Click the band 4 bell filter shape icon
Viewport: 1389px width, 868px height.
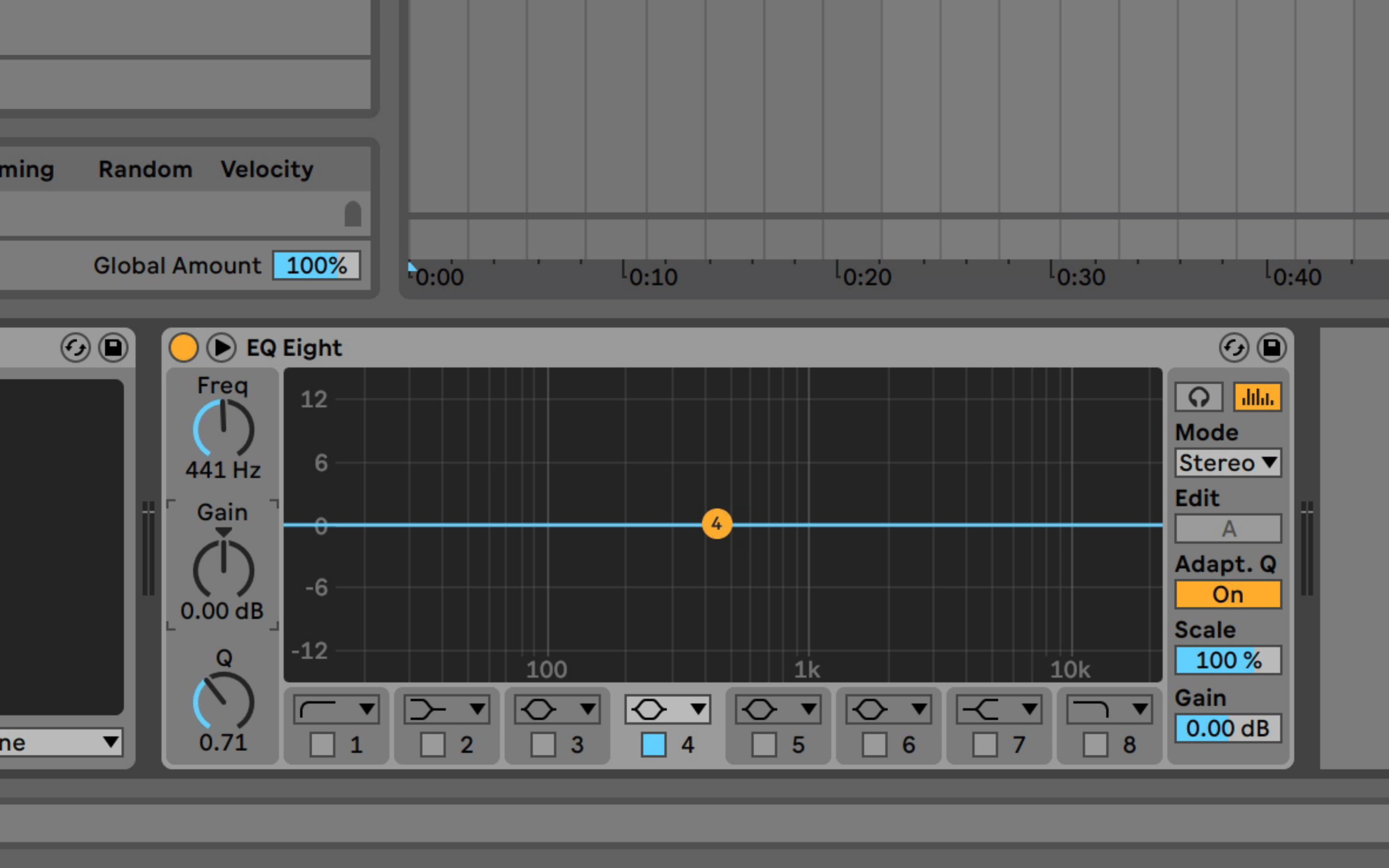(x=649, y=710)
